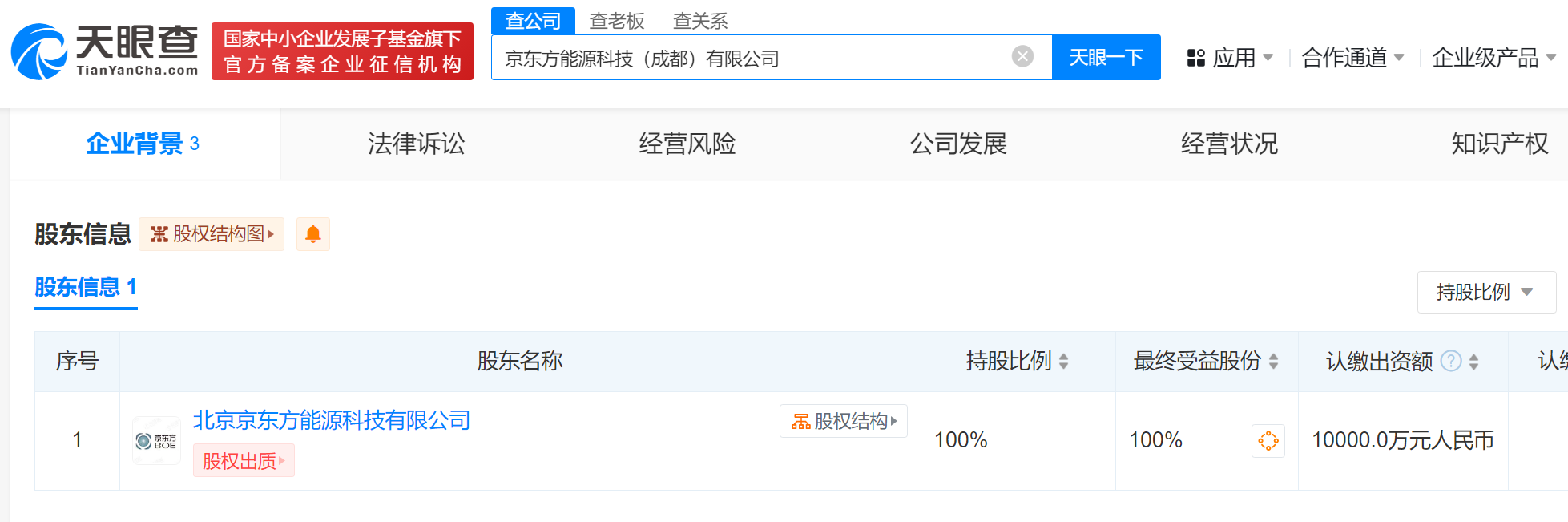Screen dimensions: 1568x522
Task: Expand the 企业级产品 dropdown menu
Action: pyautogui.click(x=1493, y=58)
